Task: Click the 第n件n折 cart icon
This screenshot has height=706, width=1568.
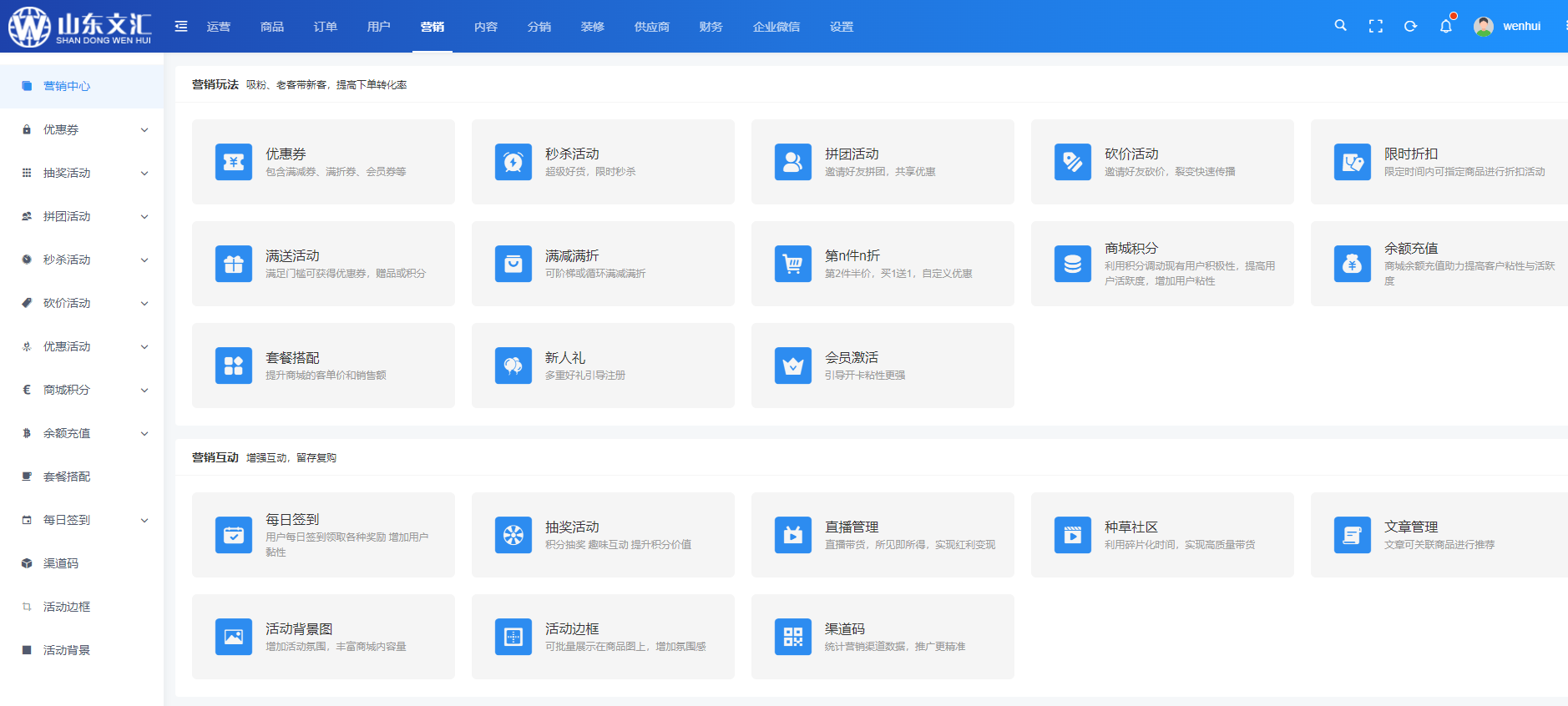Action: pos(793,264)
